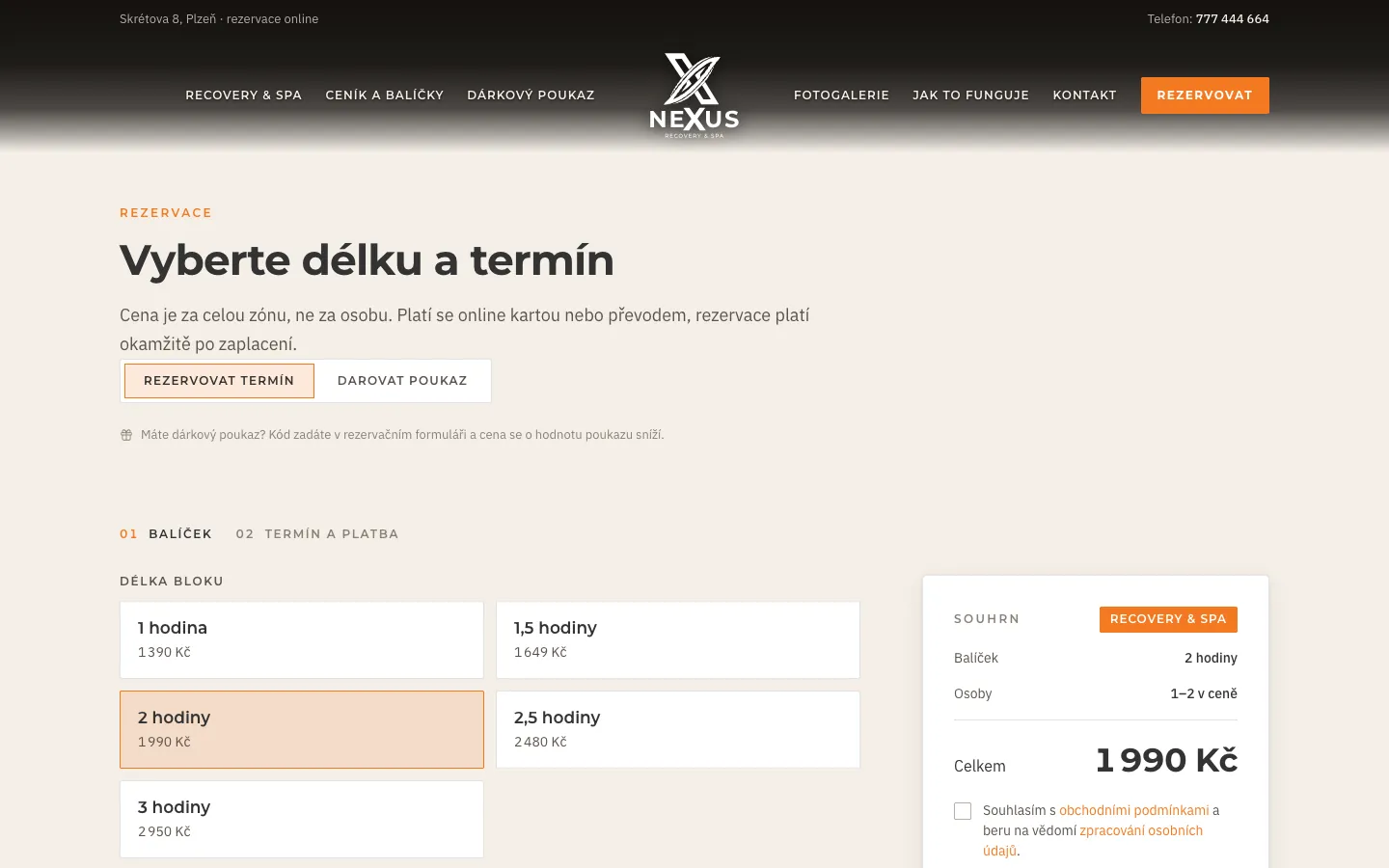Tick the terms and conditions checkbox
This screenshot has height=868, width=1389.
pyautogui.click(x=963, y=811)
